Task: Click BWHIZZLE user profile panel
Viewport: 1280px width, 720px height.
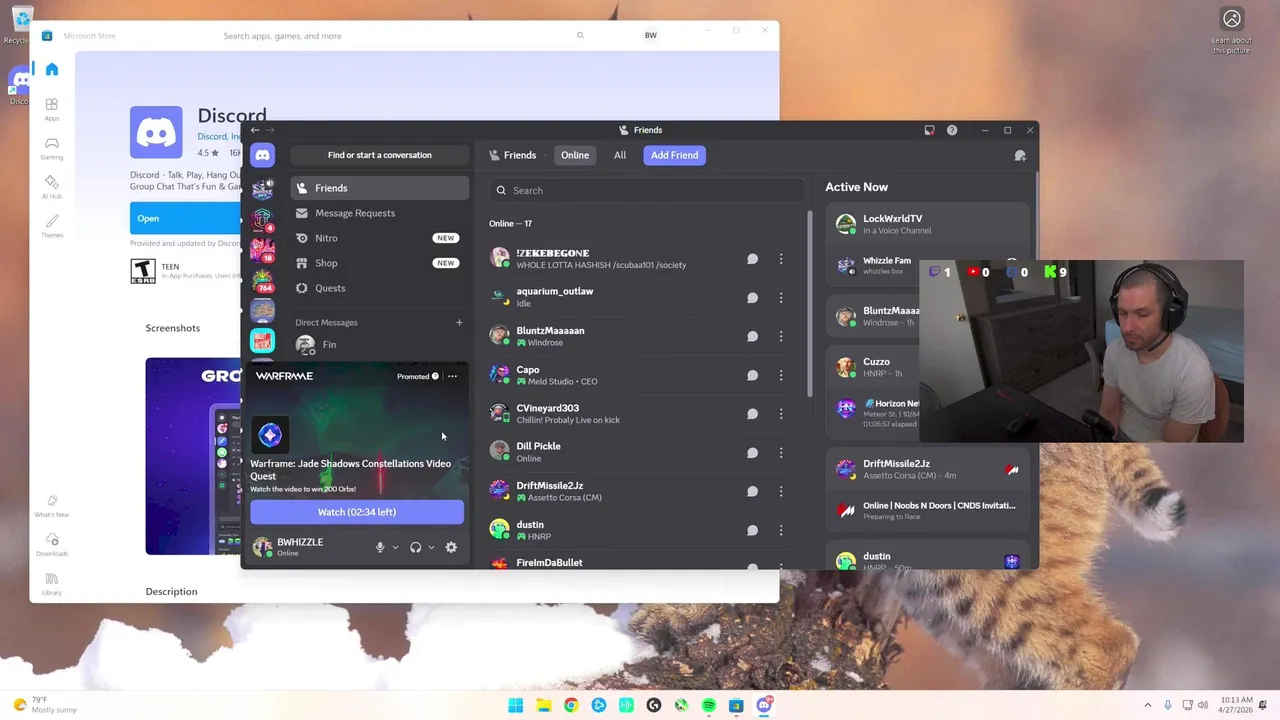Action: 308,547
